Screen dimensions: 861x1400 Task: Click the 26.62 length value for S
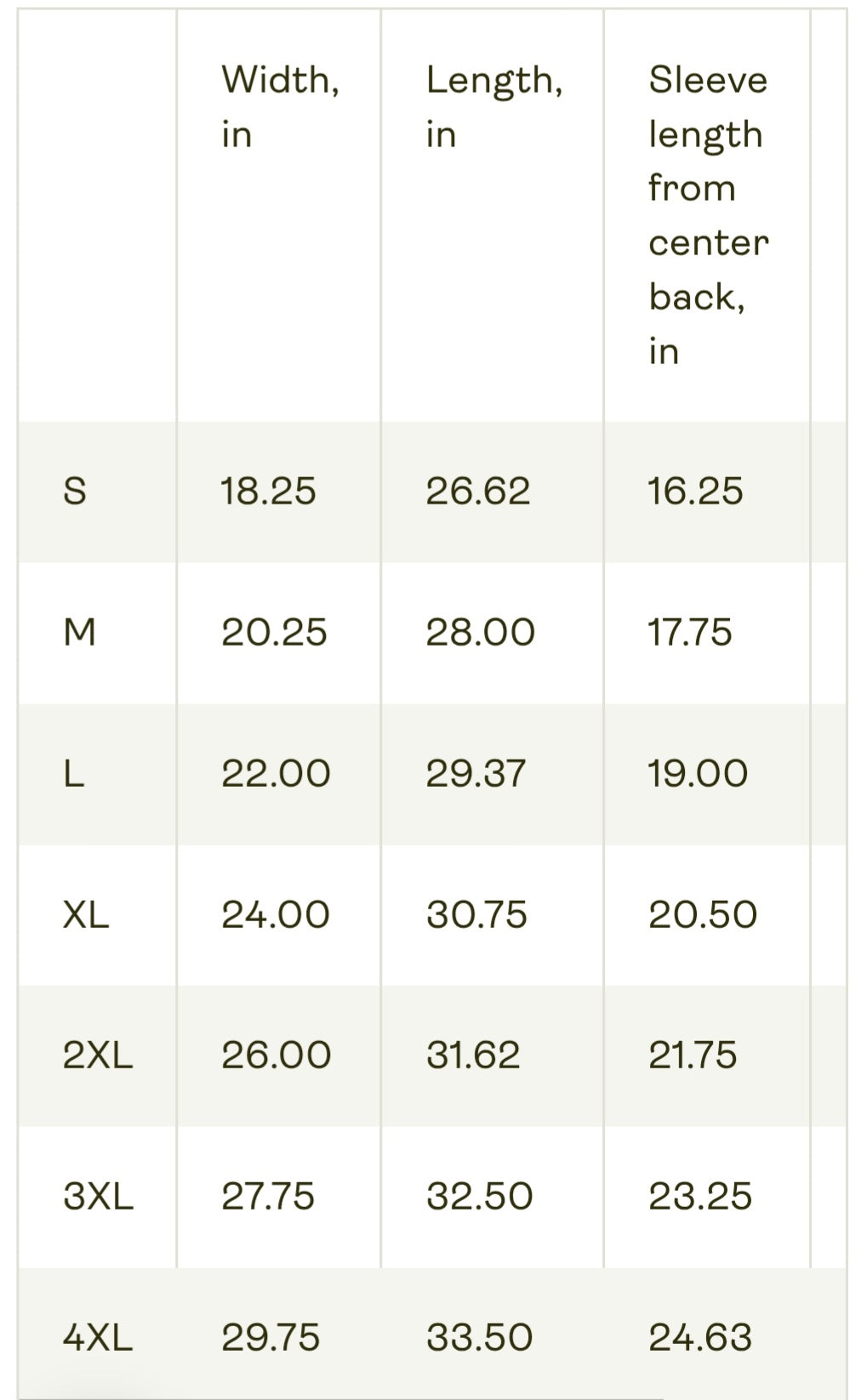click(x=477, y=491)
